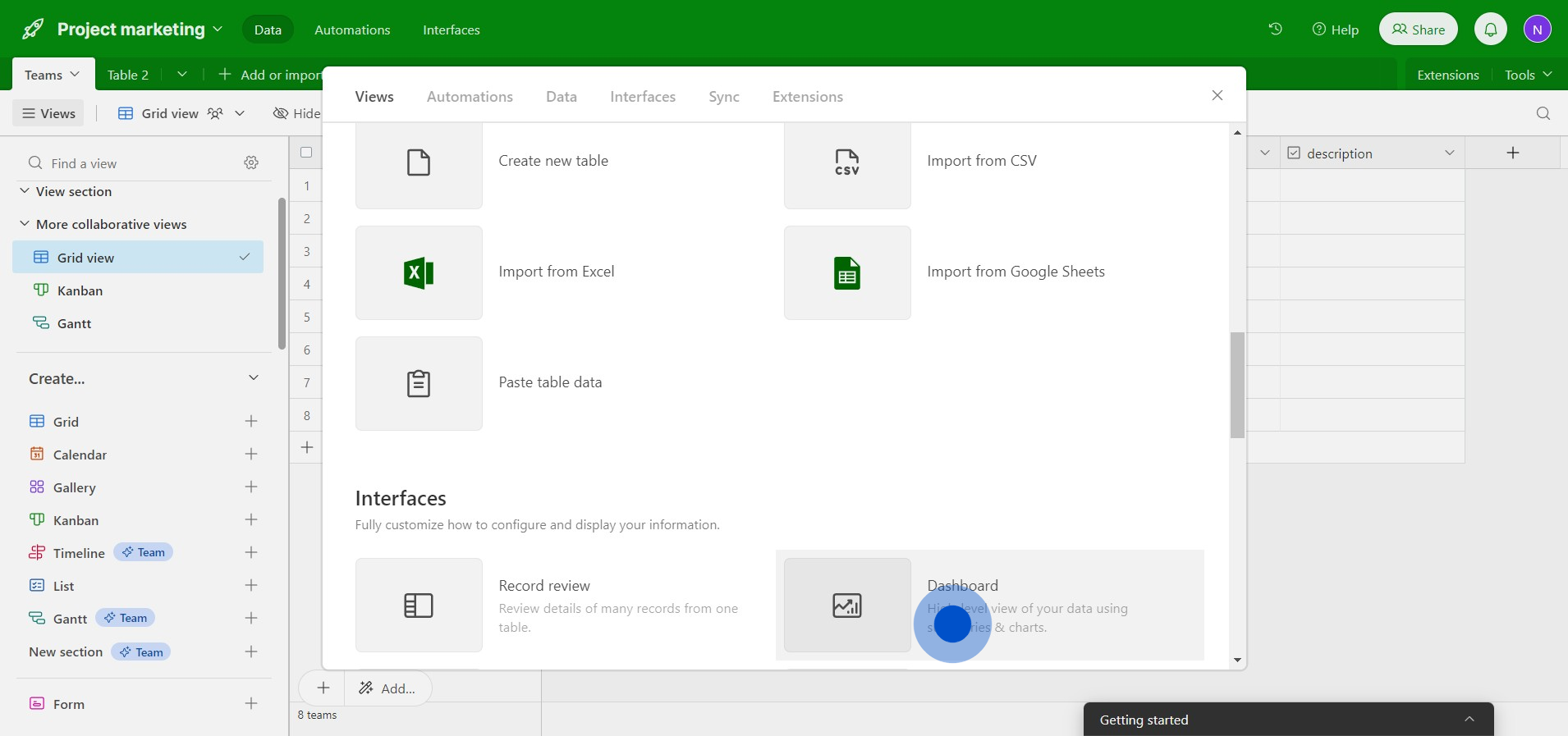Screen dimensions: 1568x736
Task: Add a new List view plus
Action: pyautogui.click(x=251, y=585)
